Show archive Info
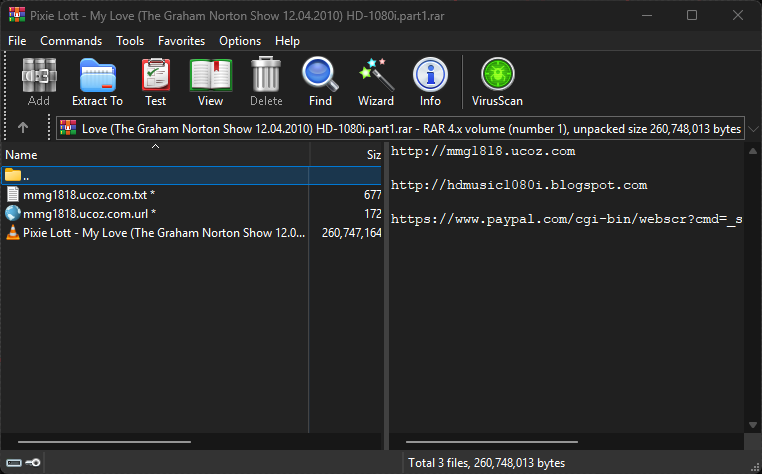Viewport: 762px width, 474px height. point(430,74)
